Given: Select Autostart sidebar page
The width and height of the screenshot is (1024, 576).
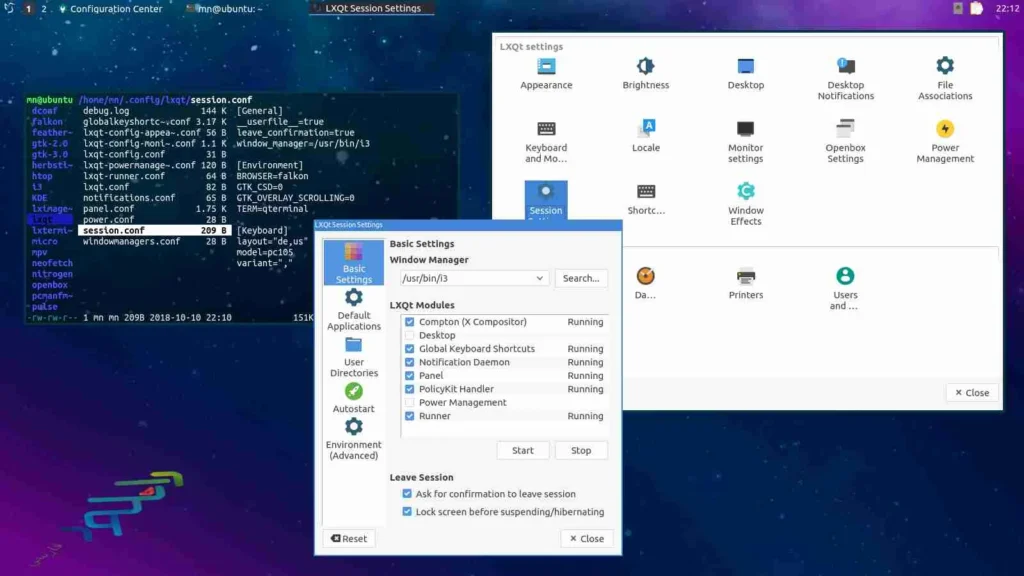Looking at the screenshot, I should (353, 398).
